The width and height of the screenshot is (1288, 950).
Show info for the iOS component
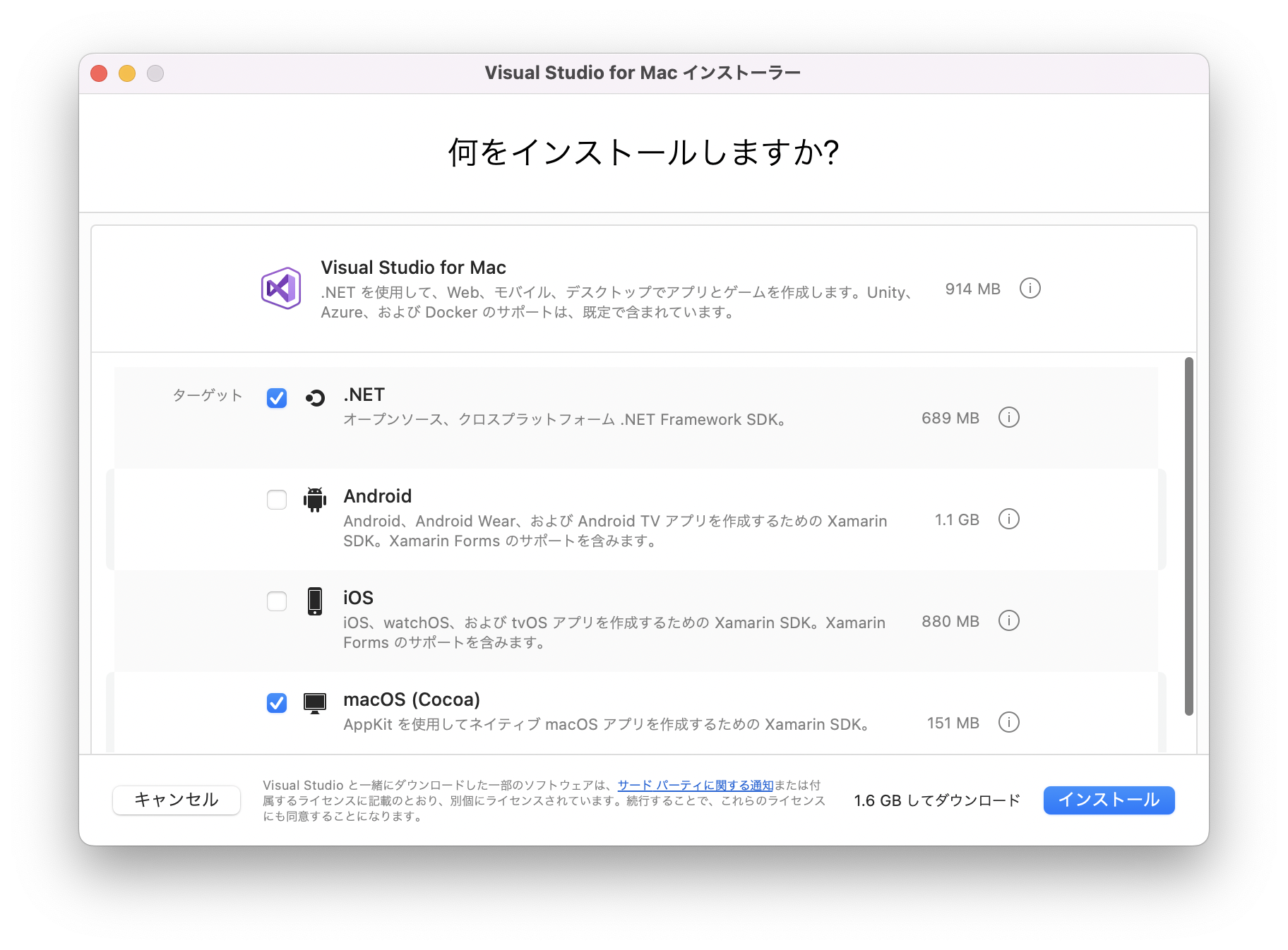(1008, 621)
